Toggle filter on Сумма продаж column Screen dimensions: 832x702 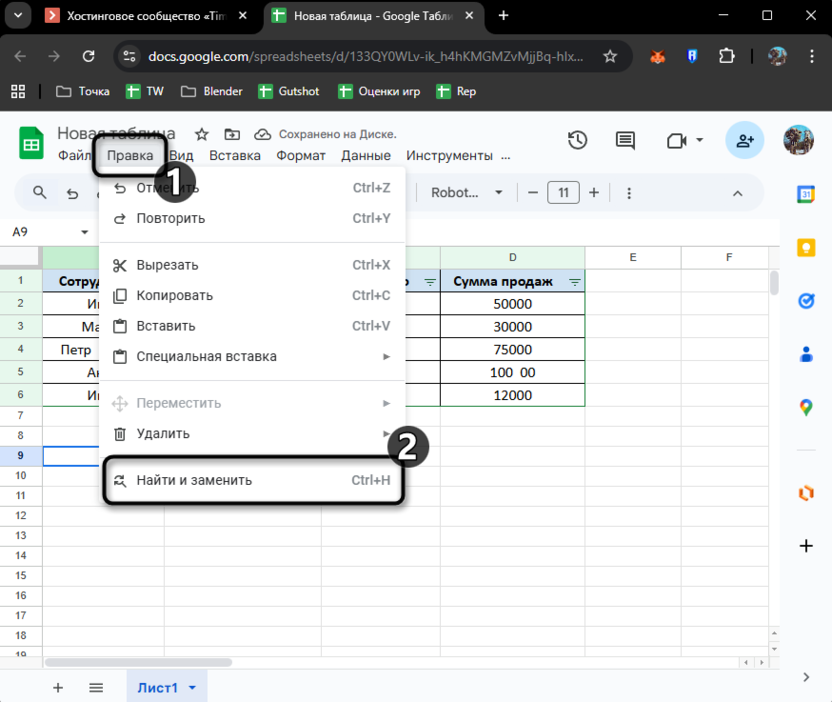coord(575,283)
